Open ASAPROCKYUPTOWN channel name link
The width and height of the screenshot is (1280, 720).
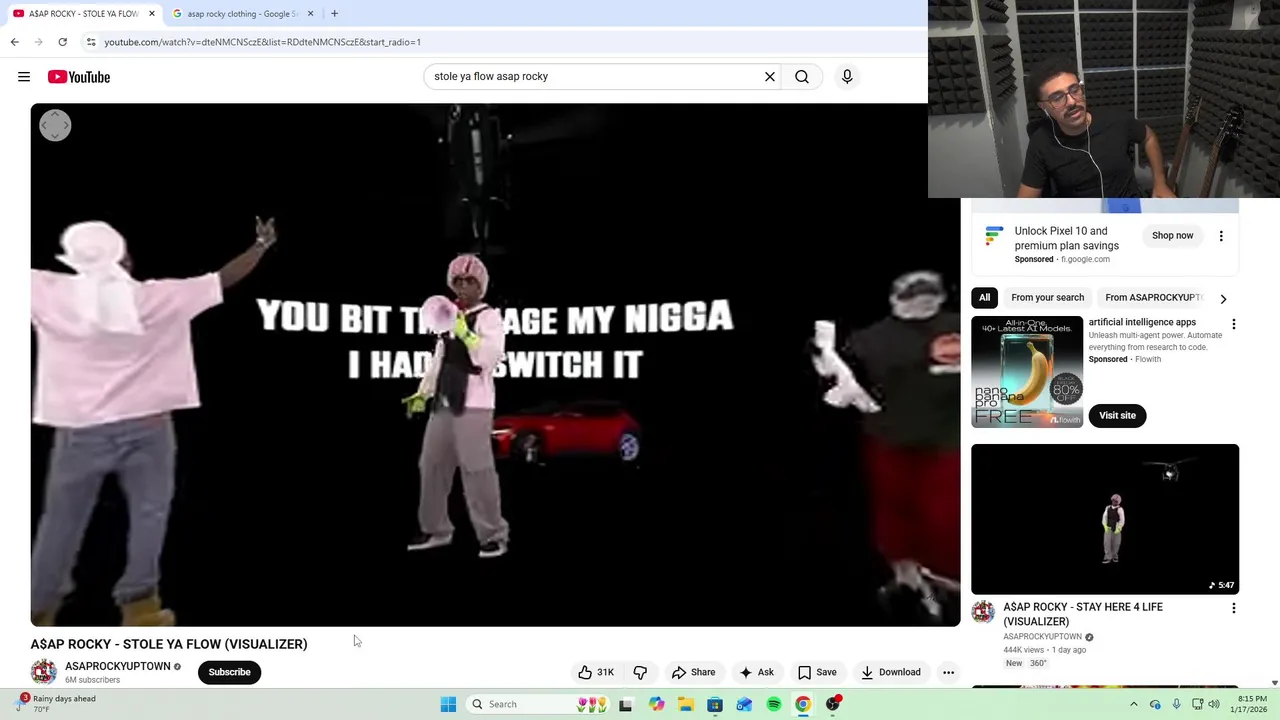pos(118,666)
